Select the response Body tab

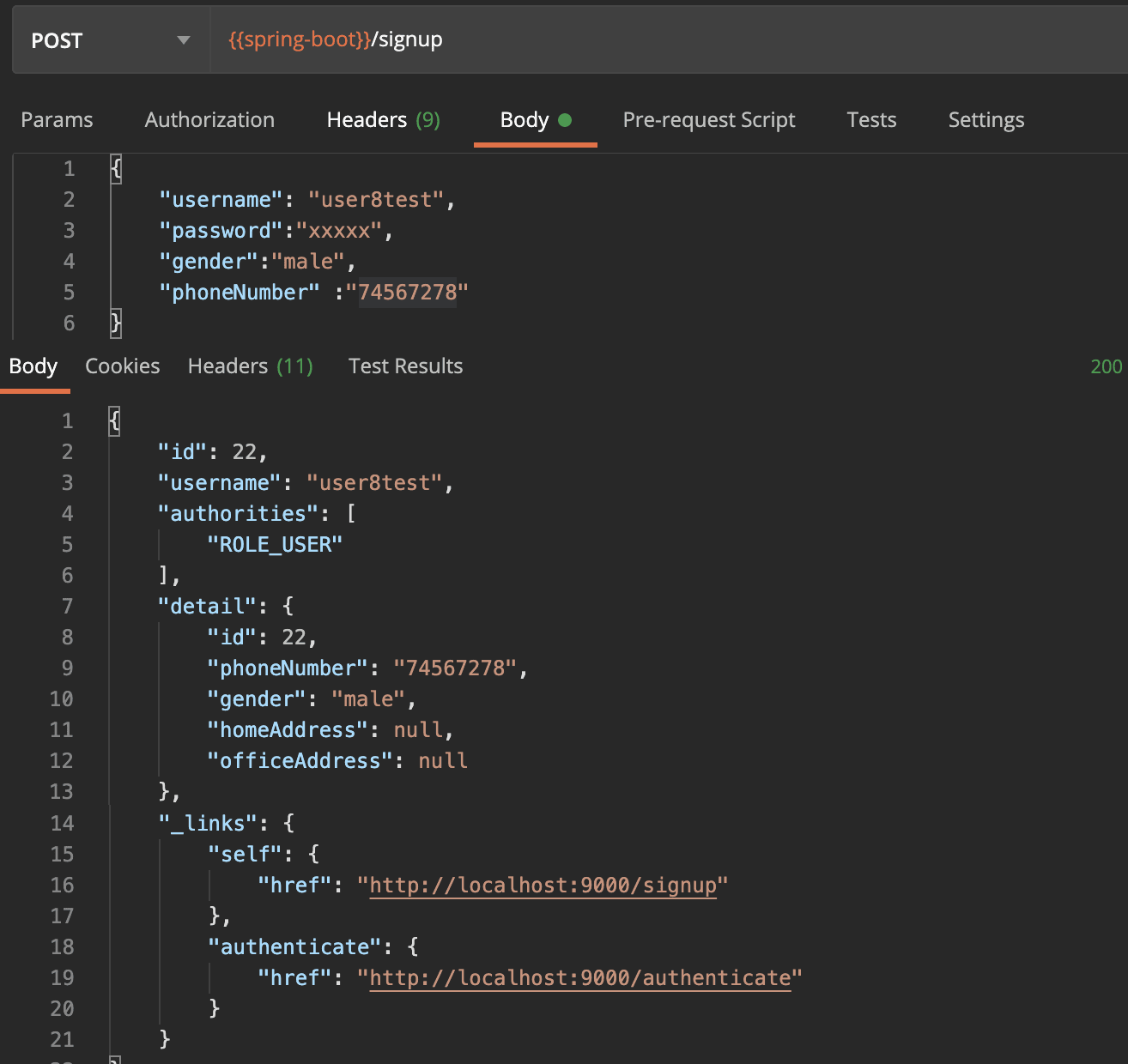(x=33, y=366)
